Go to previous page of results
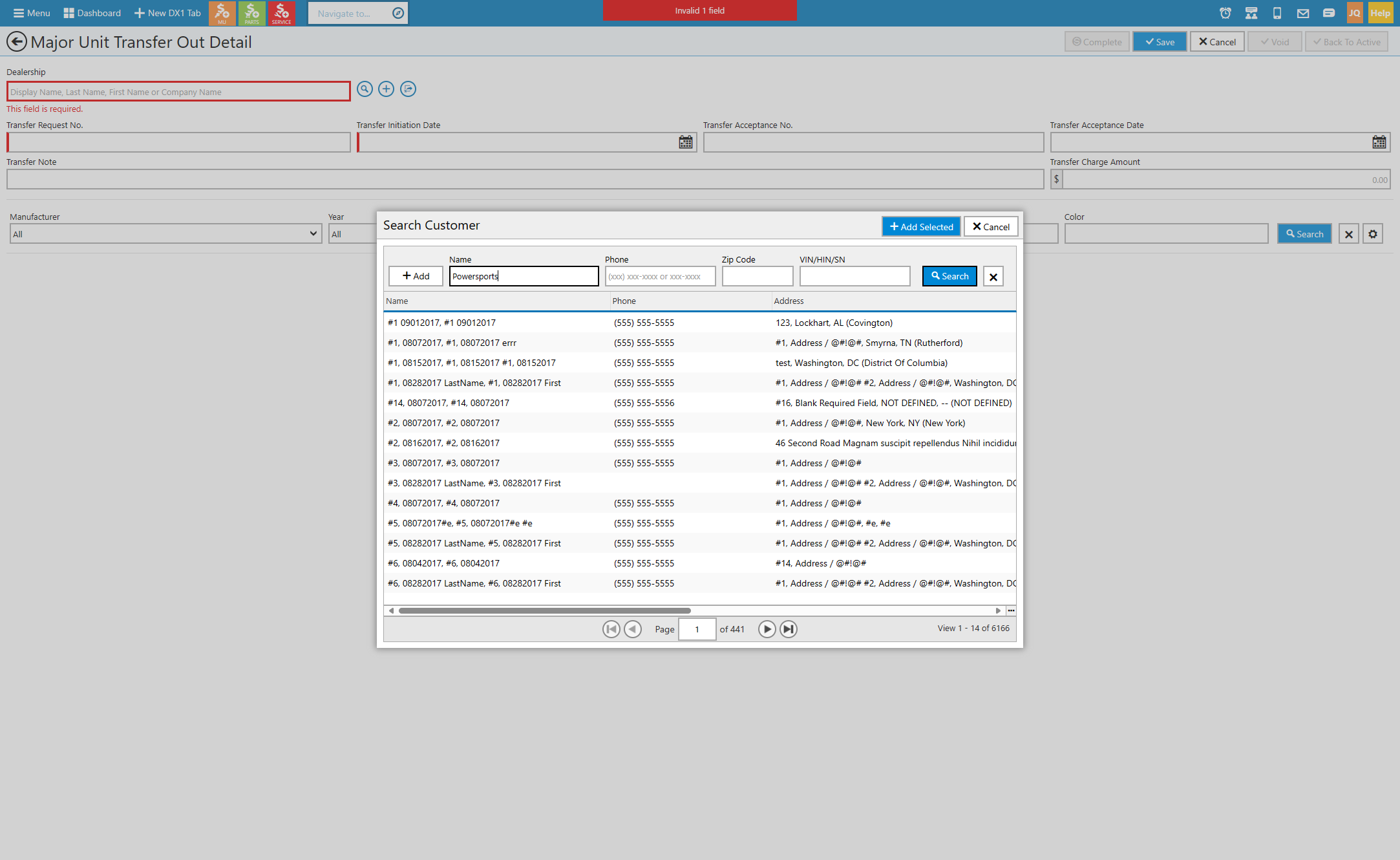 [x=633, y=629]
